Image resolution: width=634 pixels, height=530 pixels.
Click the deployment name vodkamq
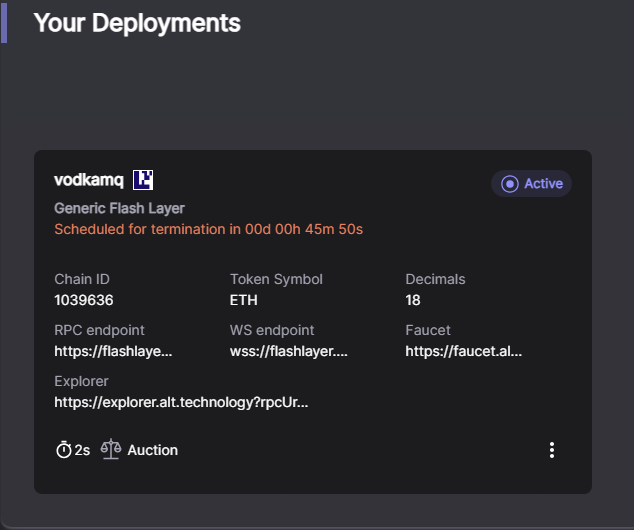[x=89, y=180]
